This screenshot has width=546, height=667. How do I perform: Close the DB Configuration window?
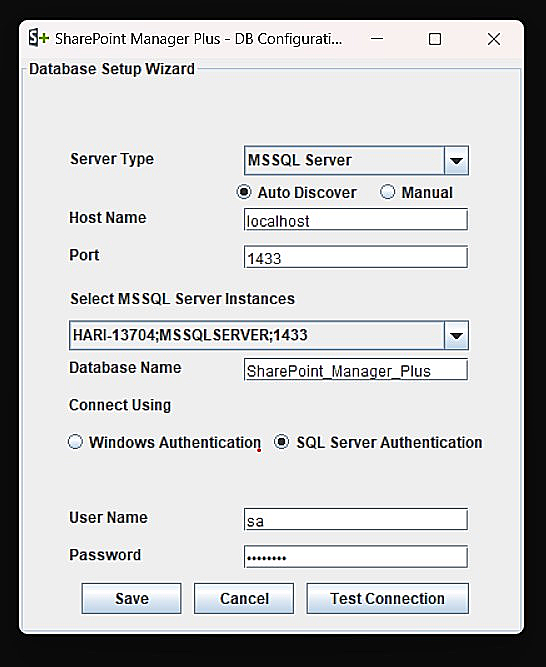point(494,39)
